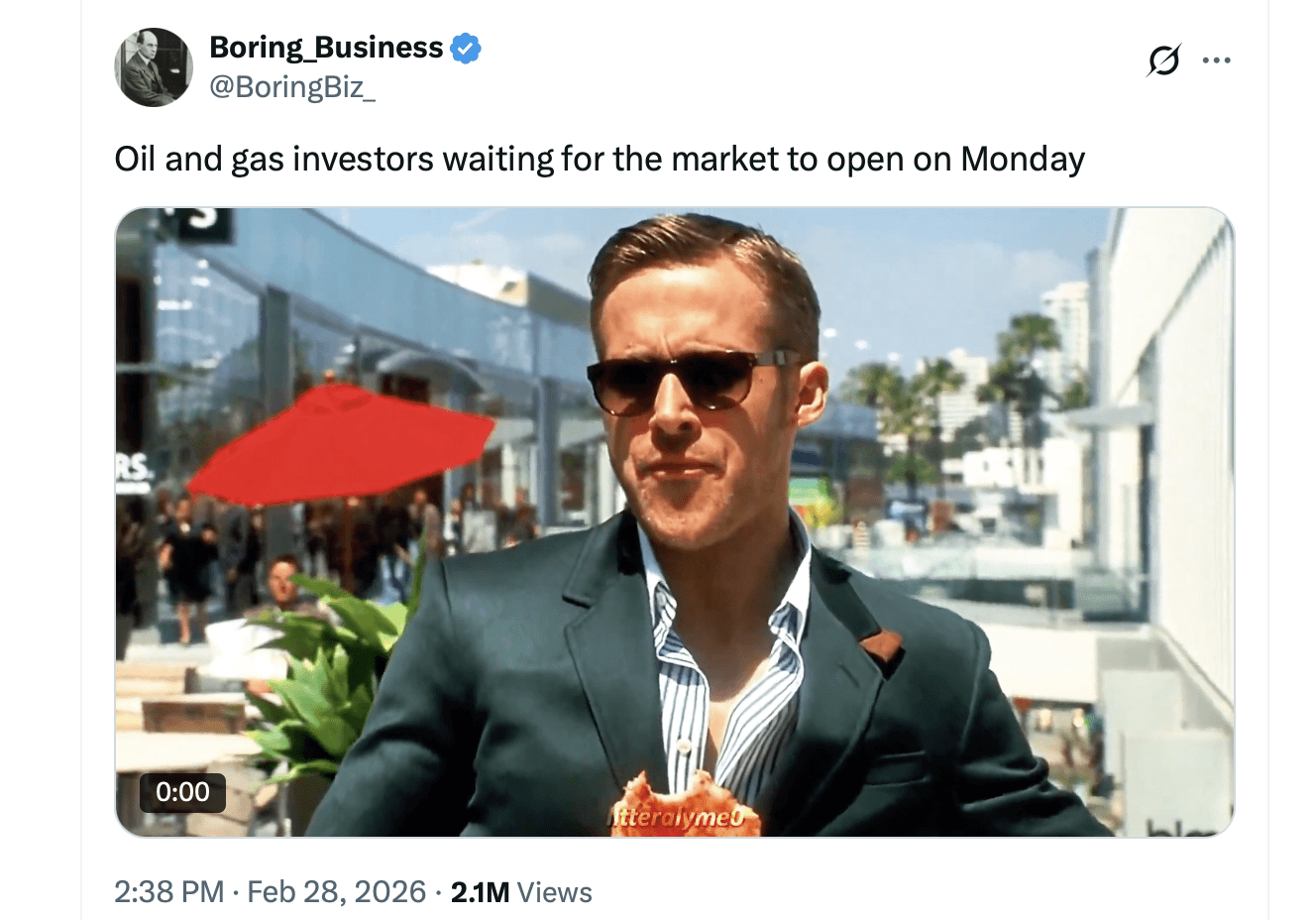
Task: Open the Grok explain post icon
Action: pyautogui.click(x=1163, y=60)
